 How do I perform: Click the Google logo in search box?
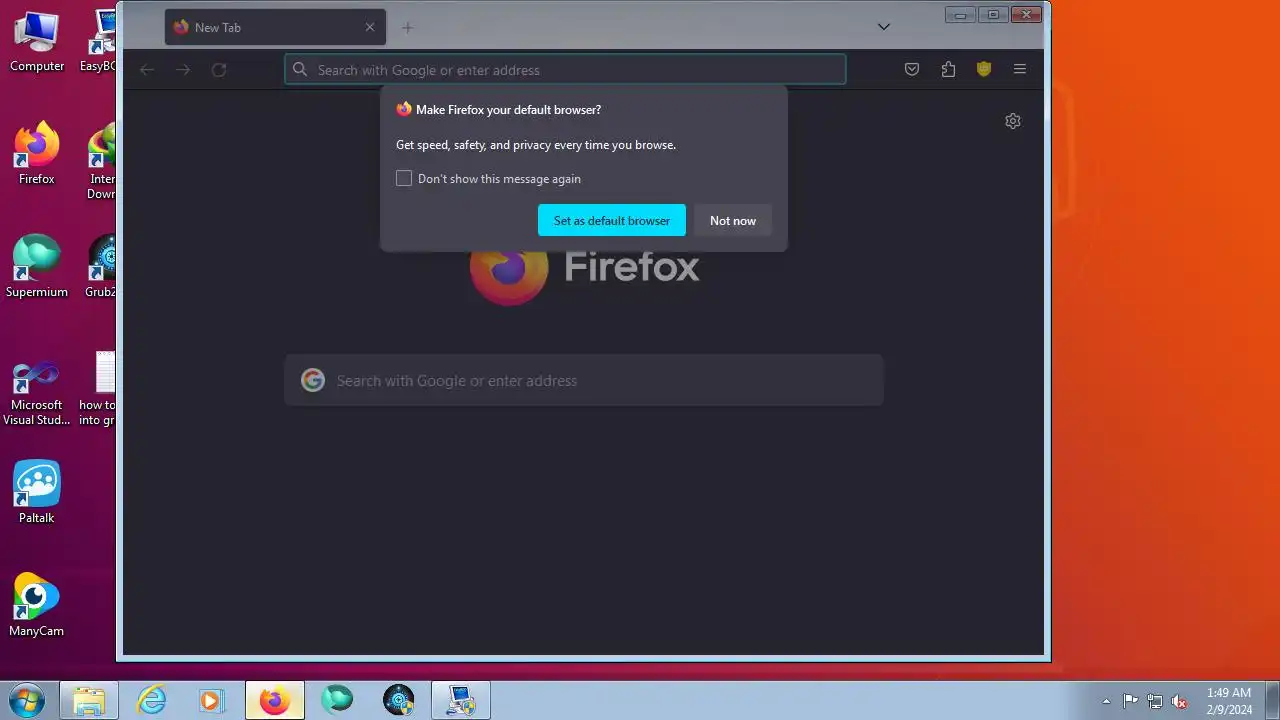(313, 380)
